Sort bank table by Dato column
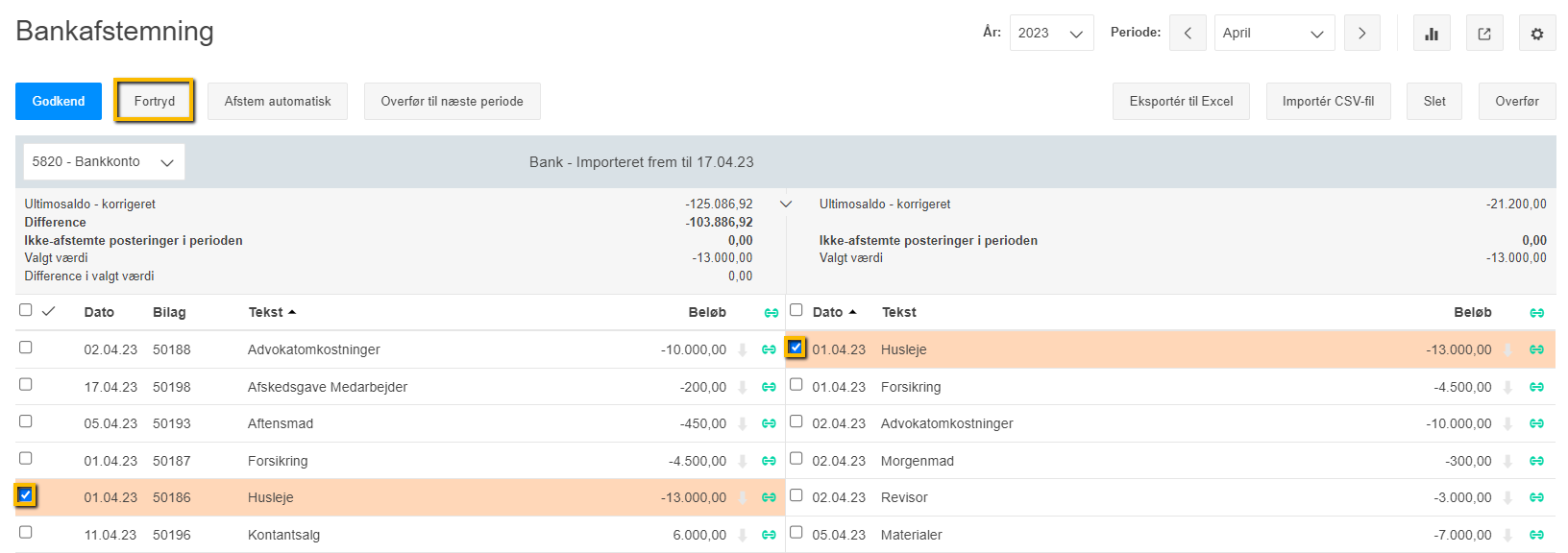 [827, 312]
